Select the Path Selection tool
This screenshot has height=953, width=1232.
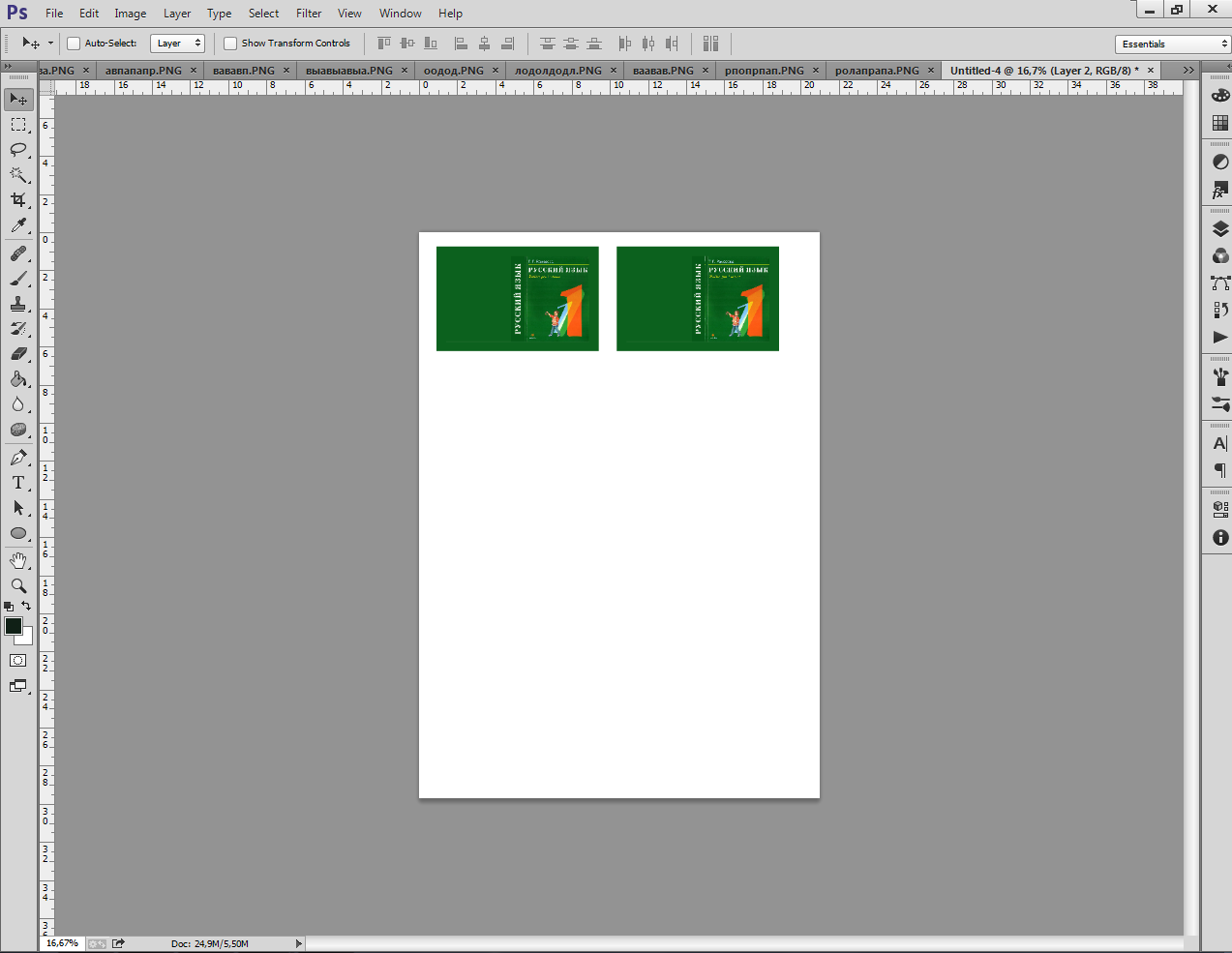18,508
